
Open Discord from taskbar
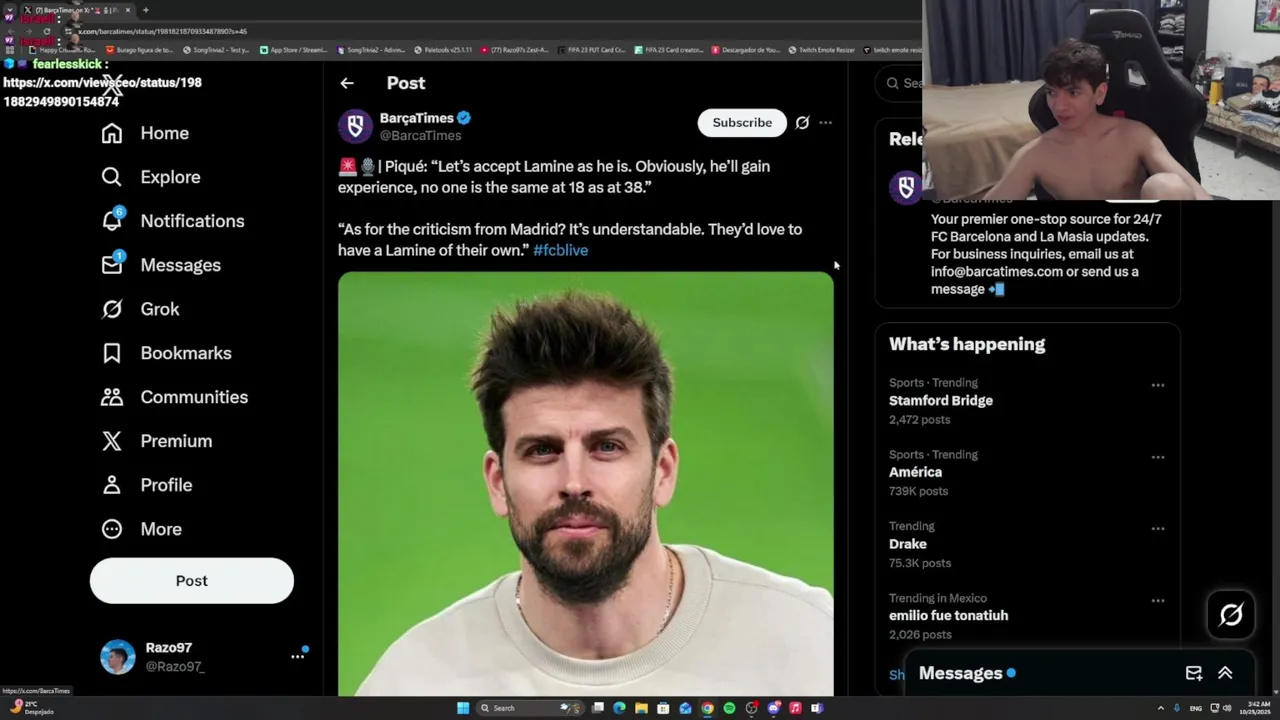point(773,708)
